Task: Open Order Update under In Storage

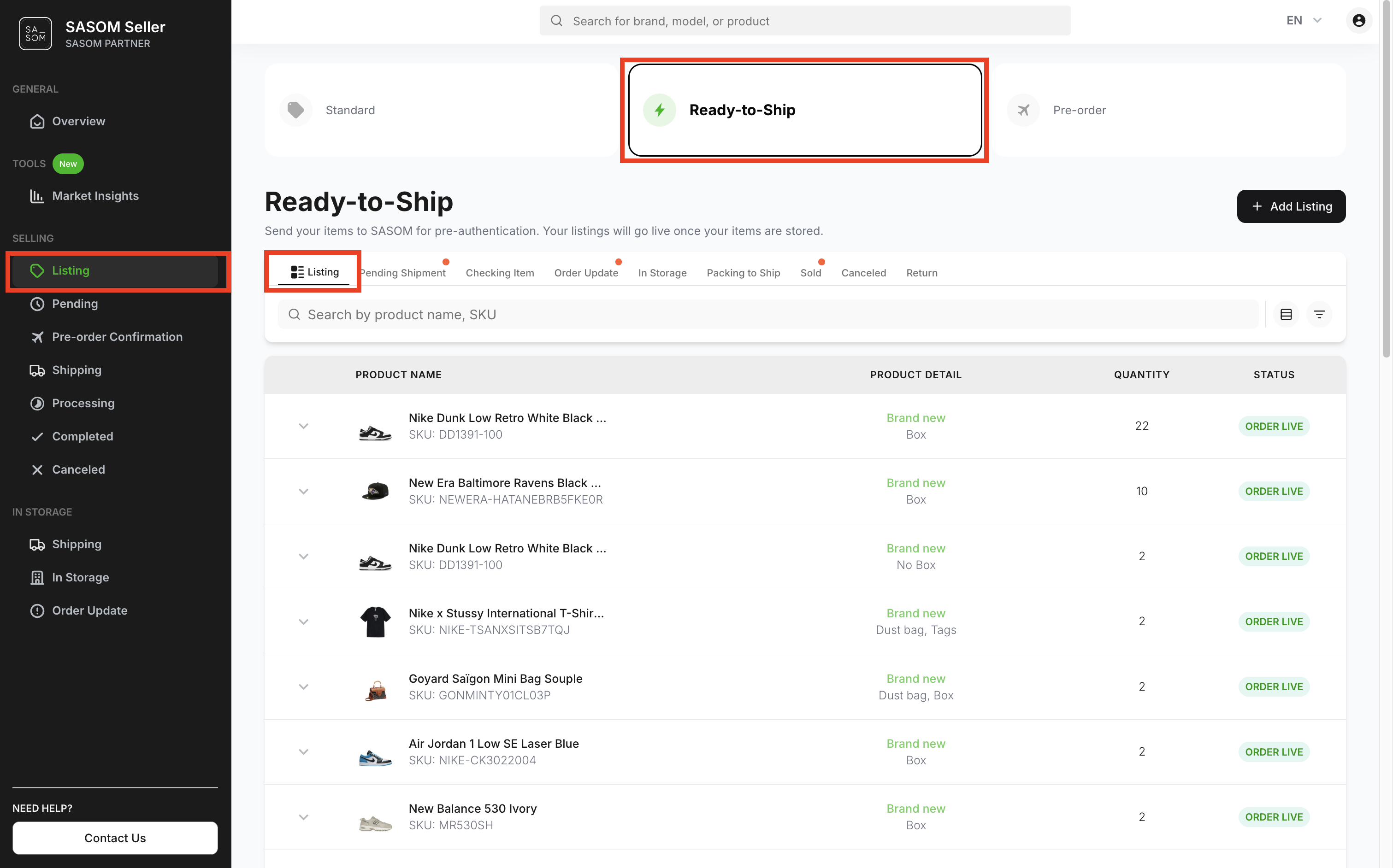Action: coord(89,610)
